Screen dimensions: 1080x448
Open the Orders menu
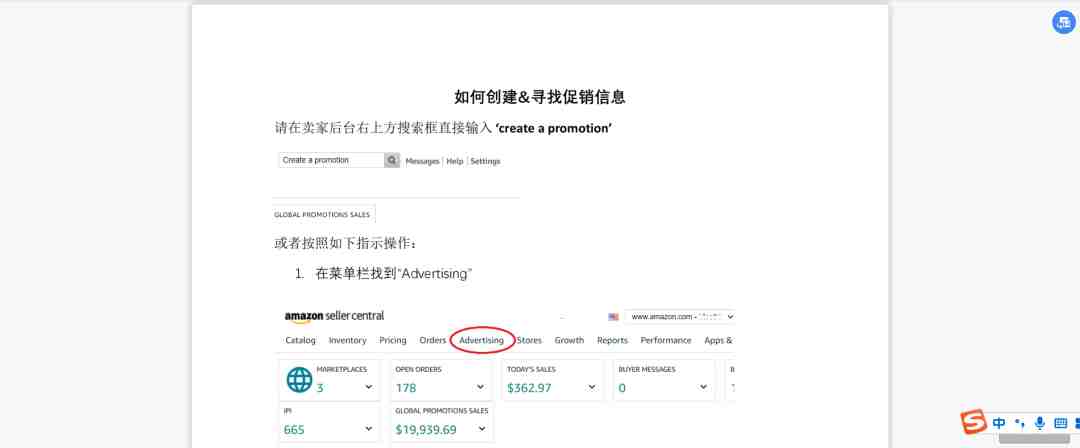click(x=433, y=340)
